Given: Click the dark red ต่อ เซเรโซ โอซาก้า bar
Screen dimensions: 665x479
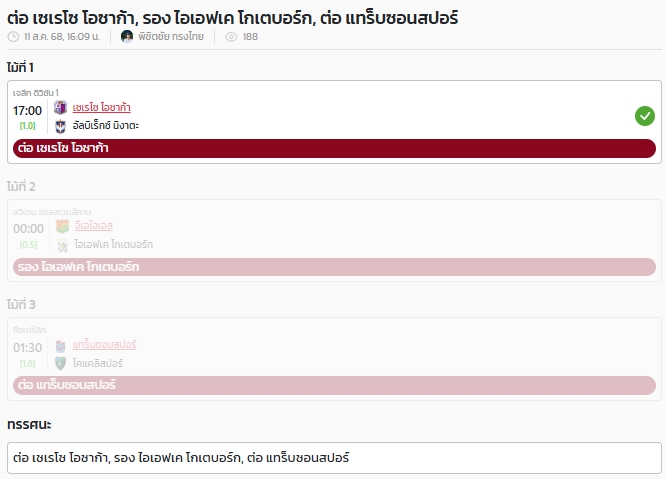Looking at the screenshot, I should pos(334,148).
